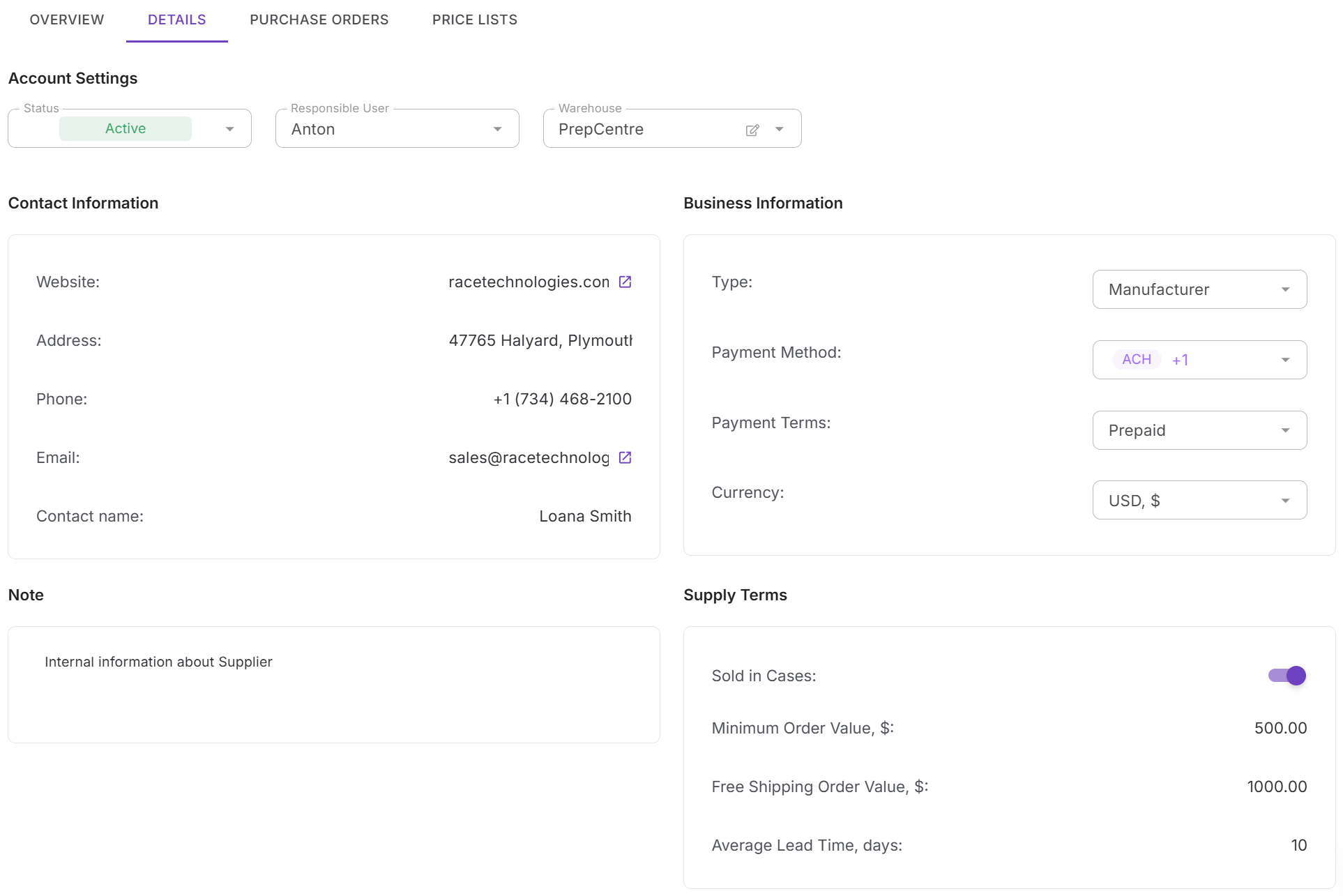Open the Price Lists tab
Image resolution: width=1343 pixels, height=896 pixels.
pos(475,20)
